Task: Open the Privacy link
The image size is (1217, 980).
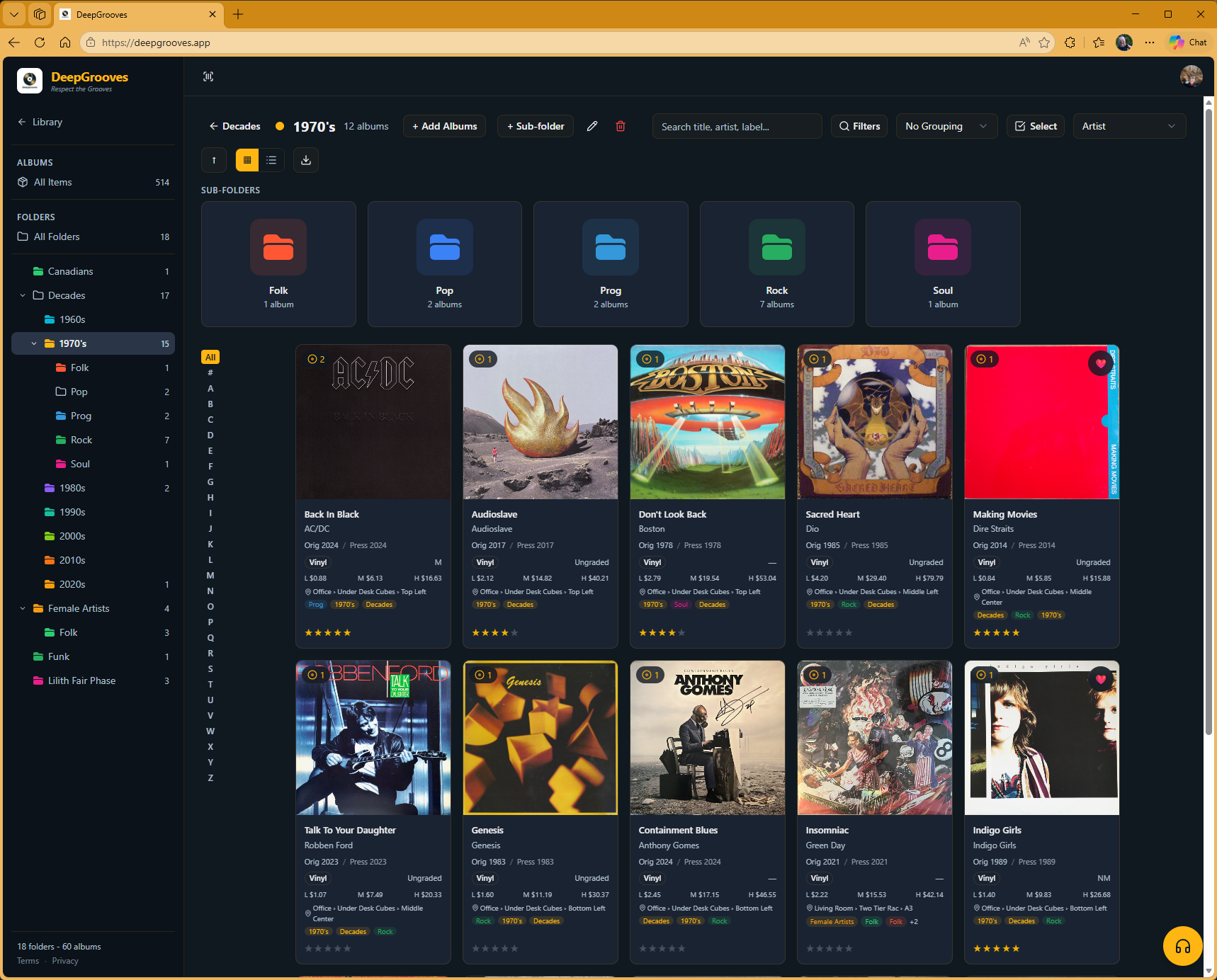Action: click(65, 961)
